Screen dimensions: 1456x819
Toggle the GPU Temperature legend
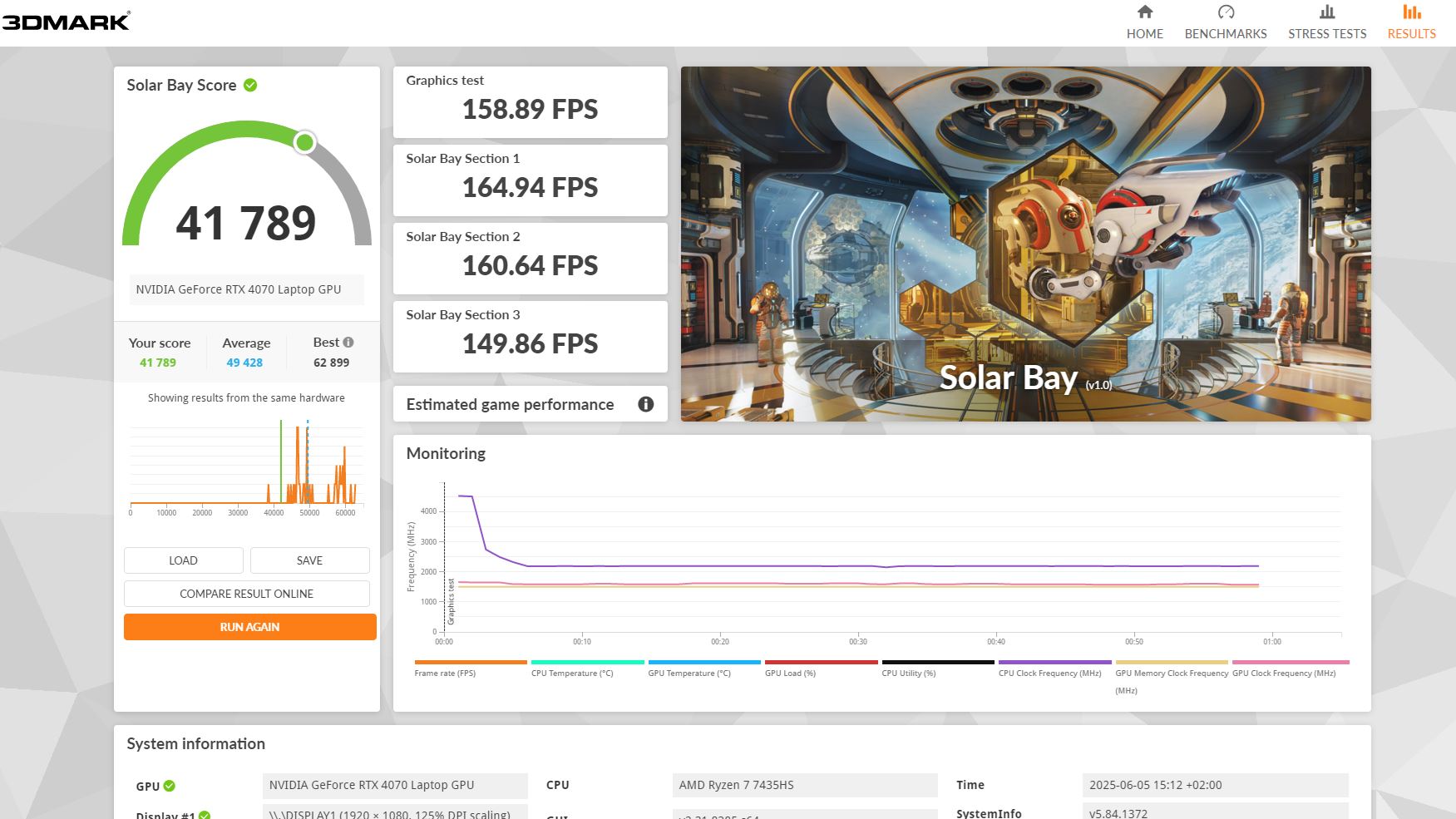pyautogui.click(x=704, y=669)
